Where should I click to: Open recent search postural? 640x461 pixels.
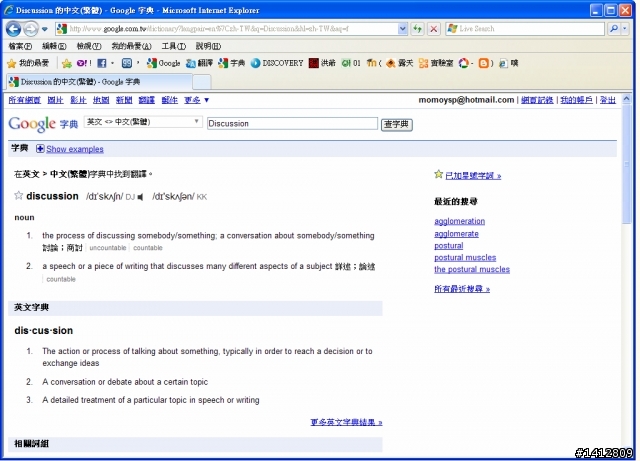pos(449,246)
